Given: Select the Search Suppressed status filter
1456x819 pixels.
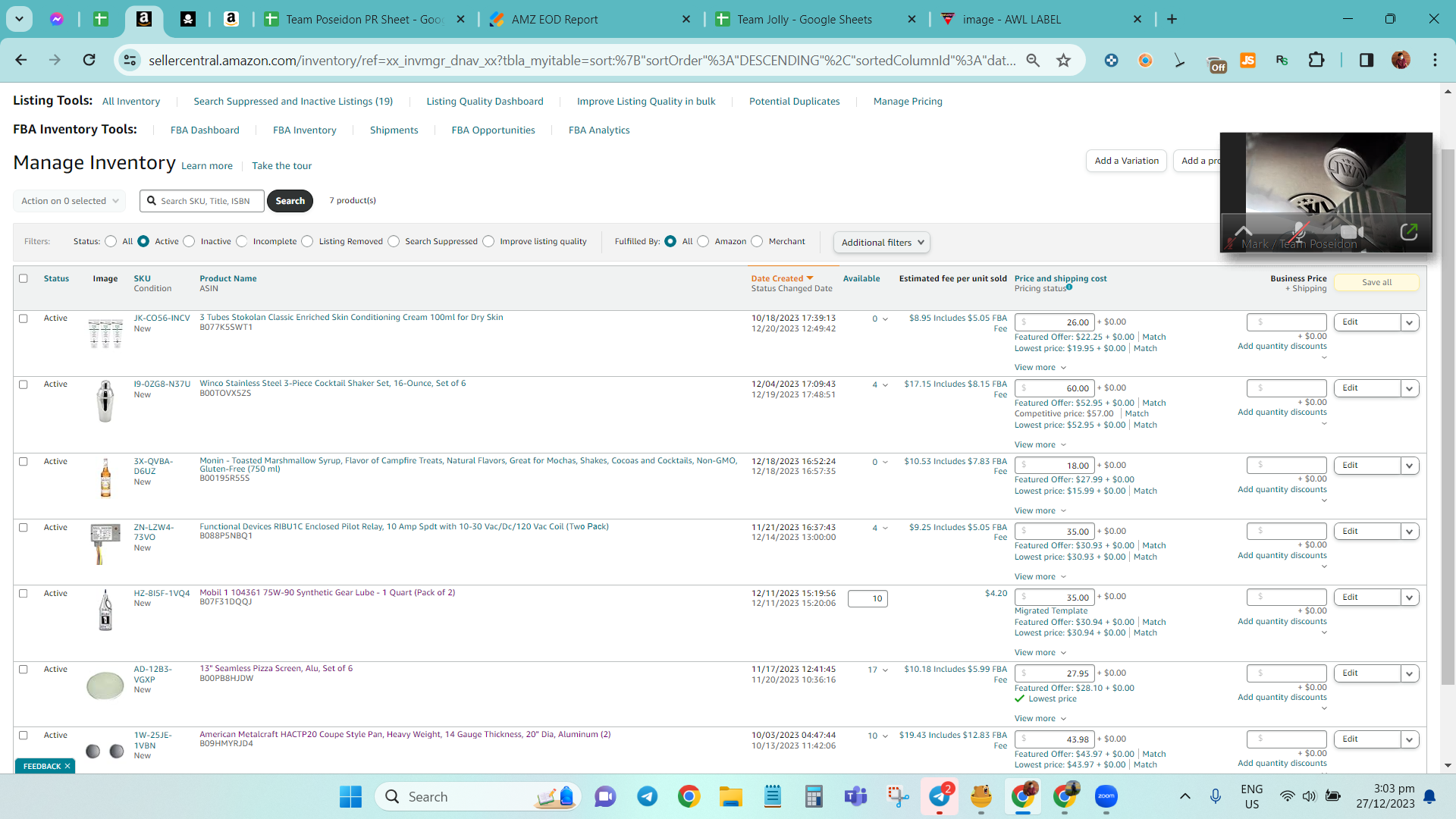Looking at the screenshot, I should pos(394,241).
